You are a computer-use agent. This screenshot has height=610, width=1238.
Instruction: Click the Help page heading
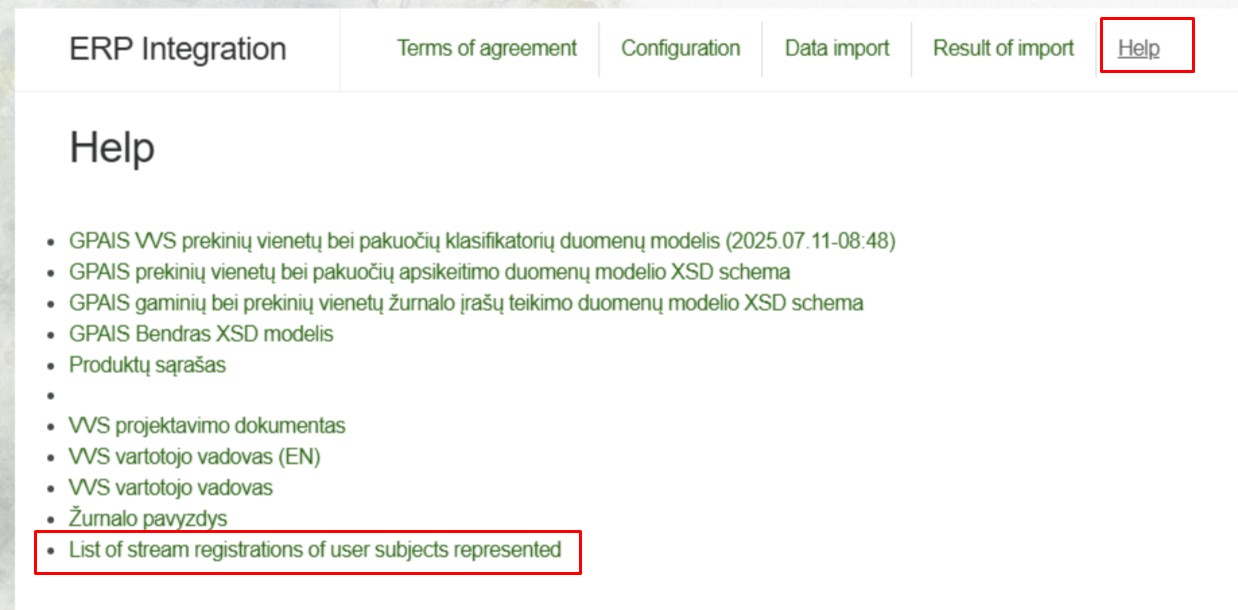(106, 146)
